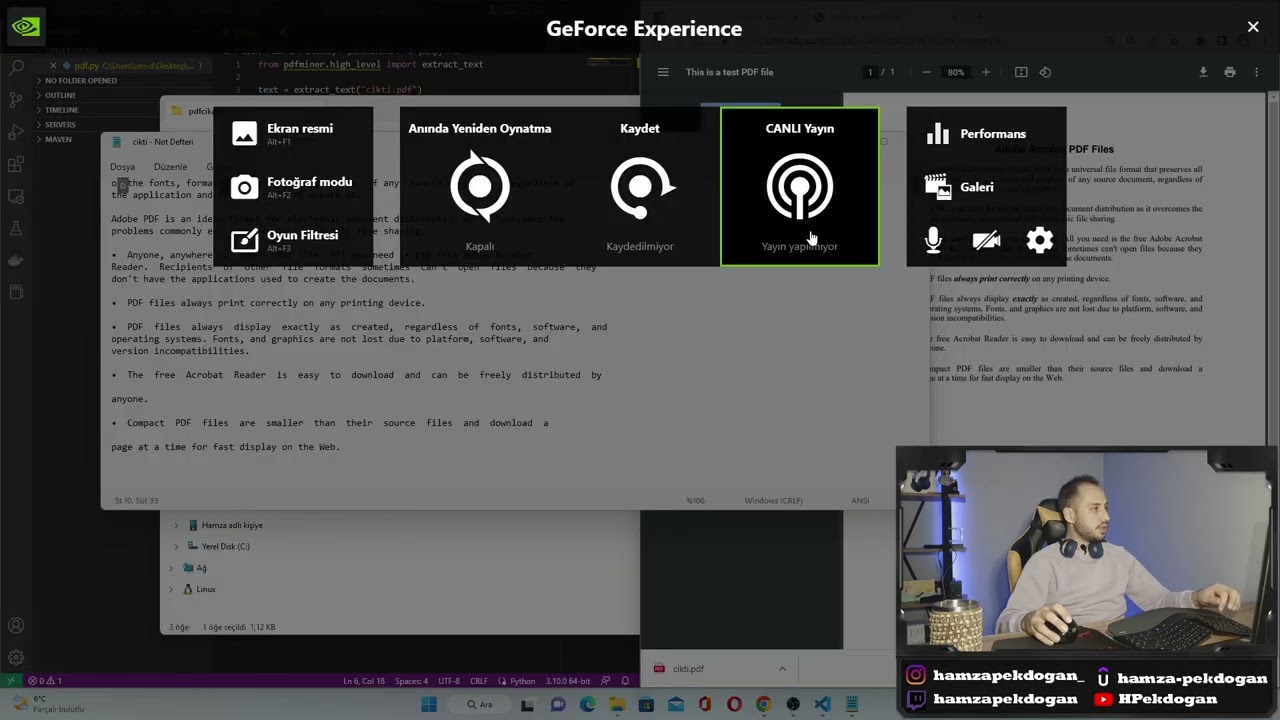Change indentation via Spaces: 4
The height and width of the screenshot is (720, 1280).
click(411, 681)
